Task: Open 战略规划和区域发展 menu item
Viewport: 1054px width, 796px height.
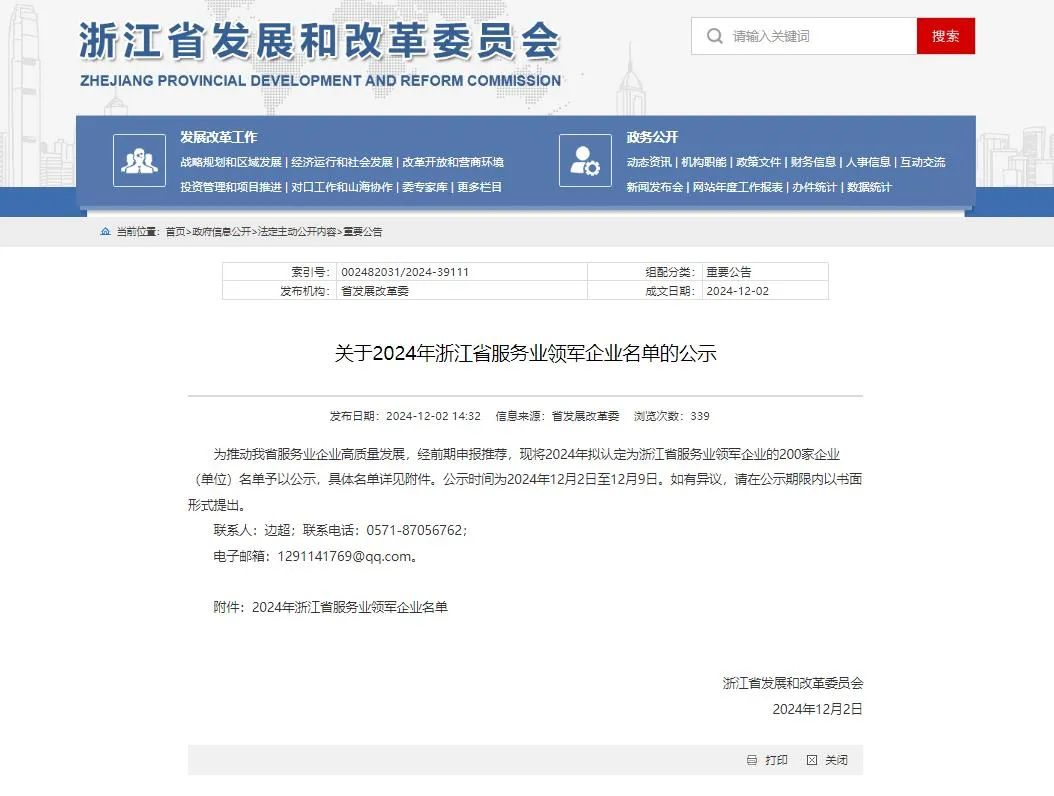Action: [x=231, y=162]
